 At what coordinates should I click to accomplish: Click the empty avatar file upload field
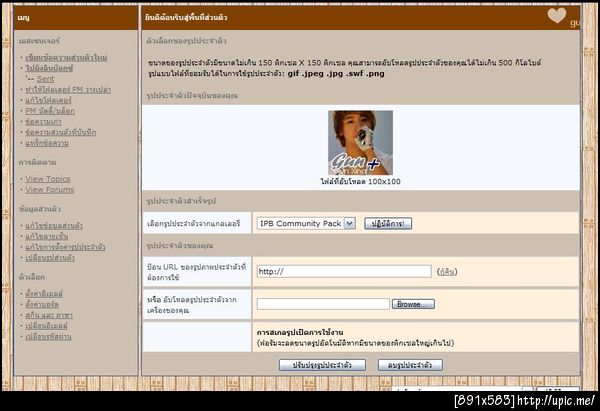tap(323, 304)
